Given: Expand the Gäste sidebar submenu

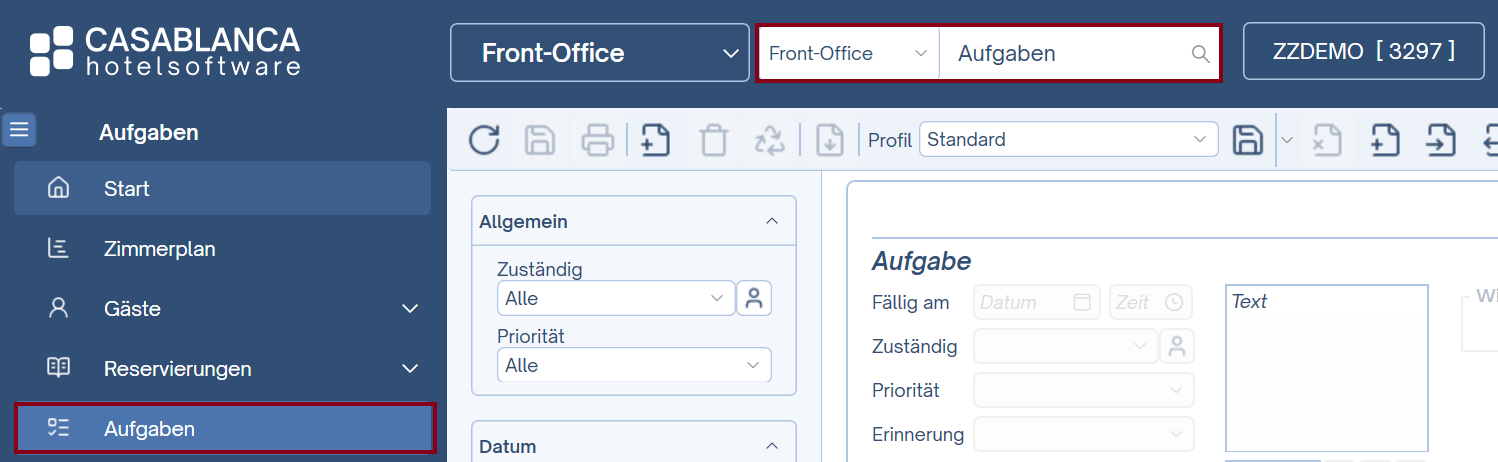Looking at the screenshot, I should coord(409,309).
